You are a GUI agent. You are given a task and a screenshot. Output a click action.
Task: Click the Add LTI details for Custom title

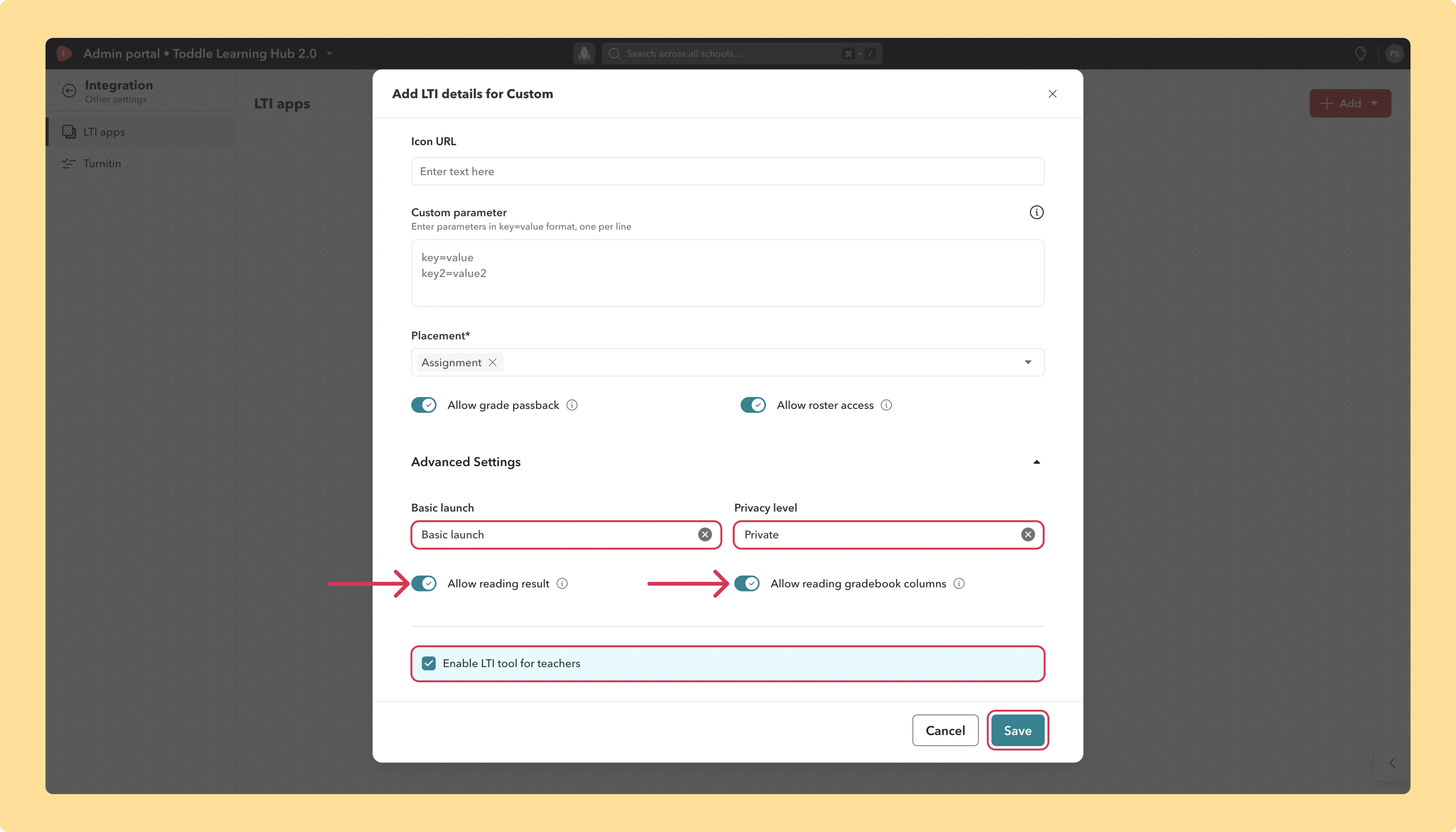(472, 94)
